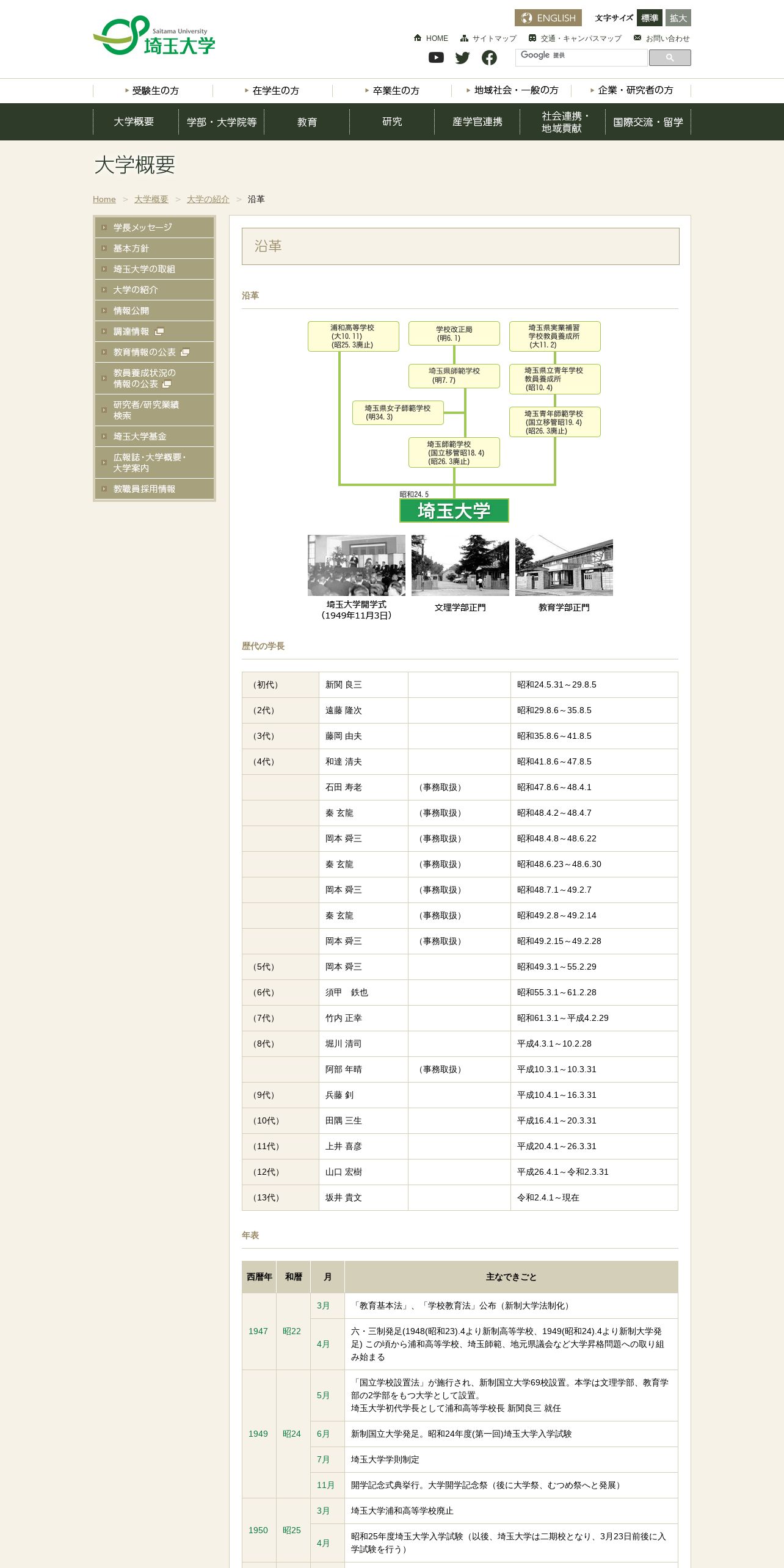Open 受験生の方 audience menu

[153, 90]
